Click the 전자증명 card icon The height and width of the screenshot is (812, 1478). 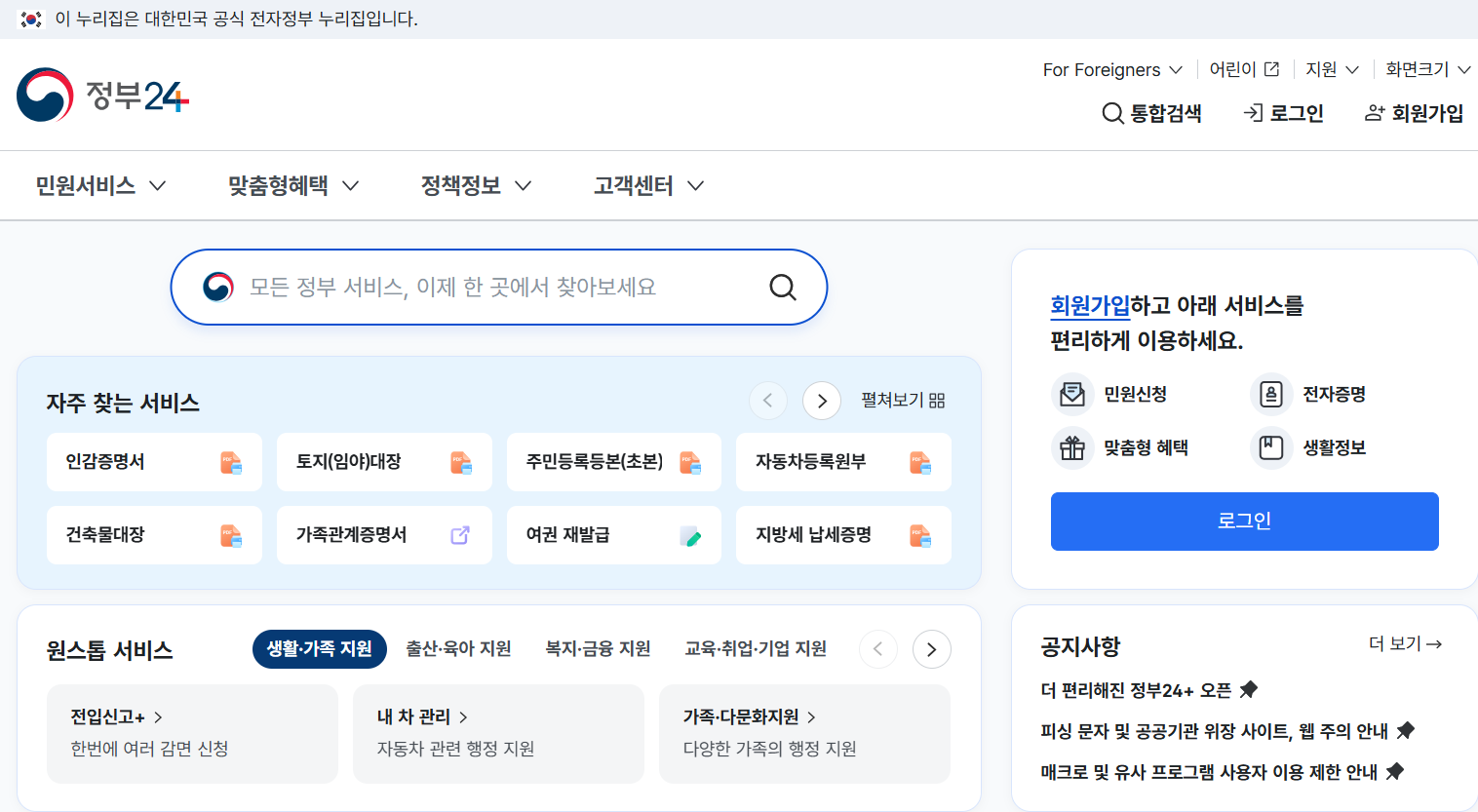(1270, 394)
